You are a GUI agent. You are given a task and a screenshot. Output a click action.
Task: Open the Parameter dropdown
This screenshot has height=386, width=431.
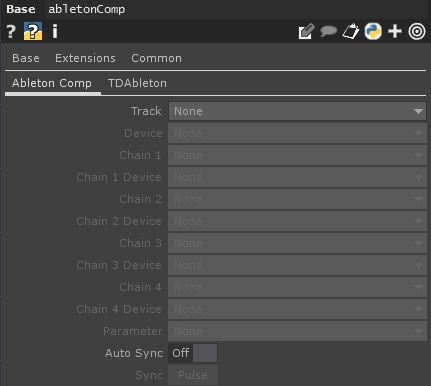point(297,331)
